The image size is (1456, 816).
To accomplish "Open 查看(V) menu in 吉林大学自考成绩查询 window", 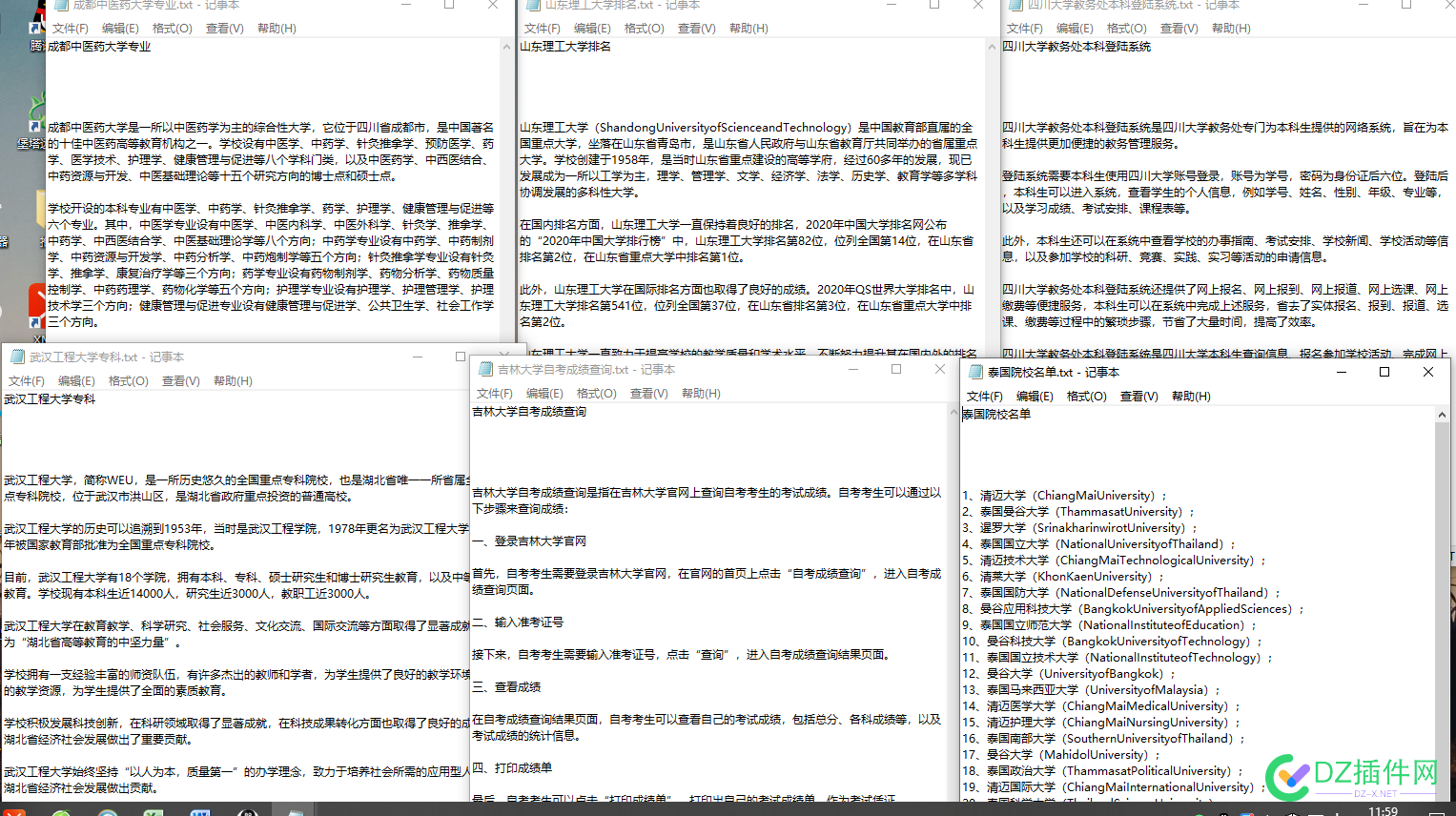I will pyautogui.click(x=649, y=394).
